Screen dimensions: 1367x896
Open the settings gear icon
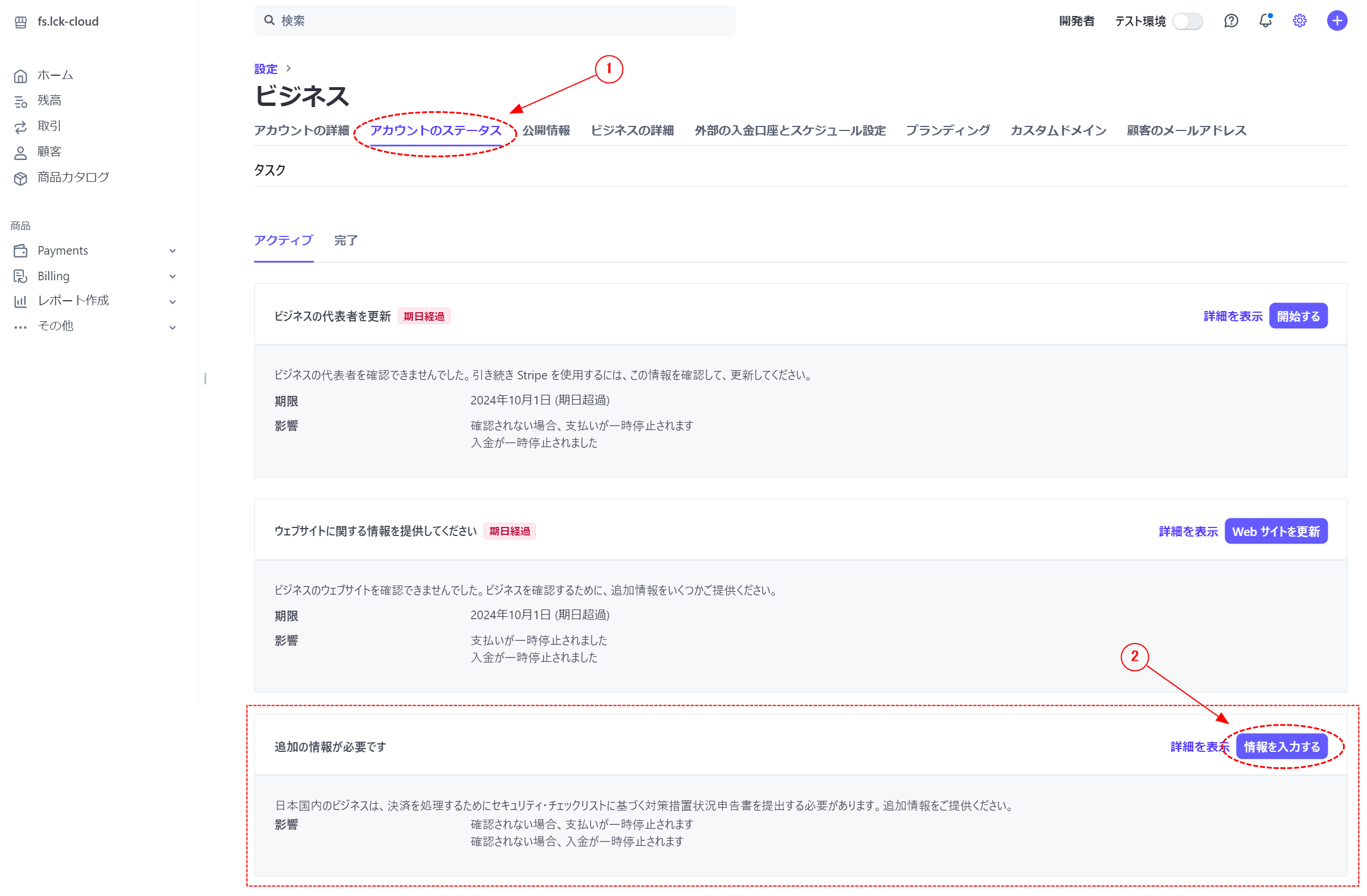tap(1299, 21)
